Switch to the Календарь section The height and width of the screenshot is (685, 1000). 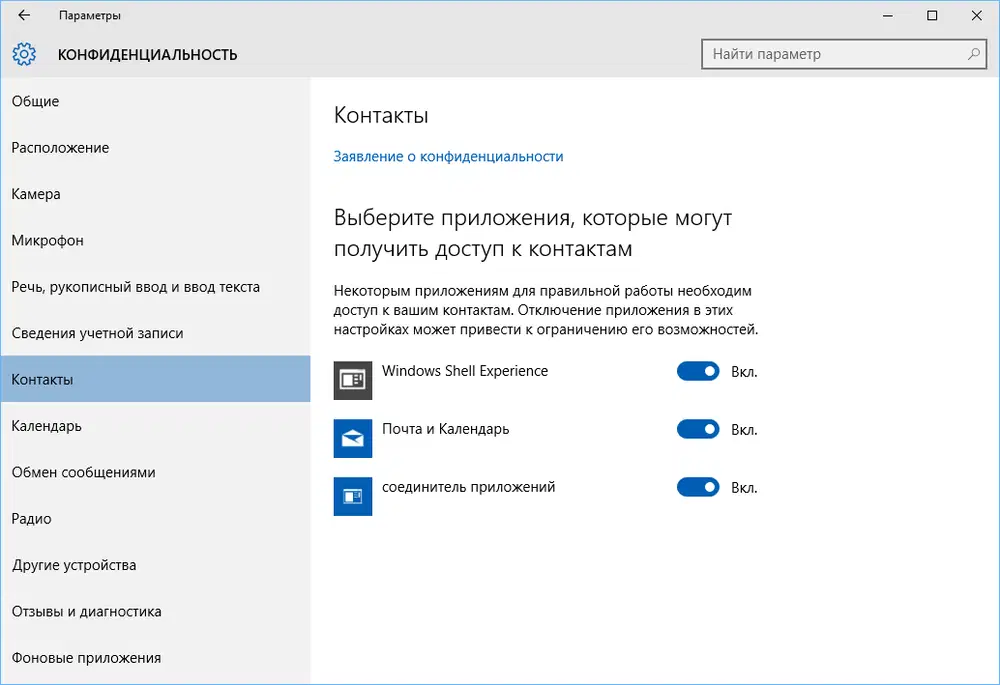coord(45,425)
